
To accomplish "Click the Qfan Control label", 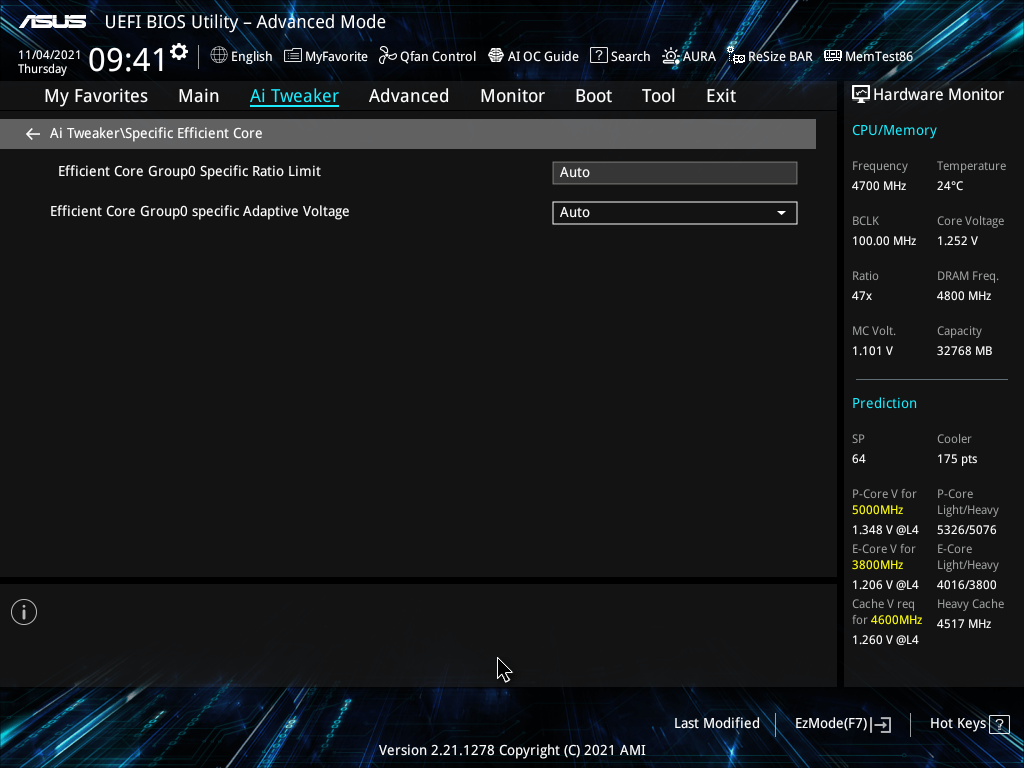I will (438, 57).
